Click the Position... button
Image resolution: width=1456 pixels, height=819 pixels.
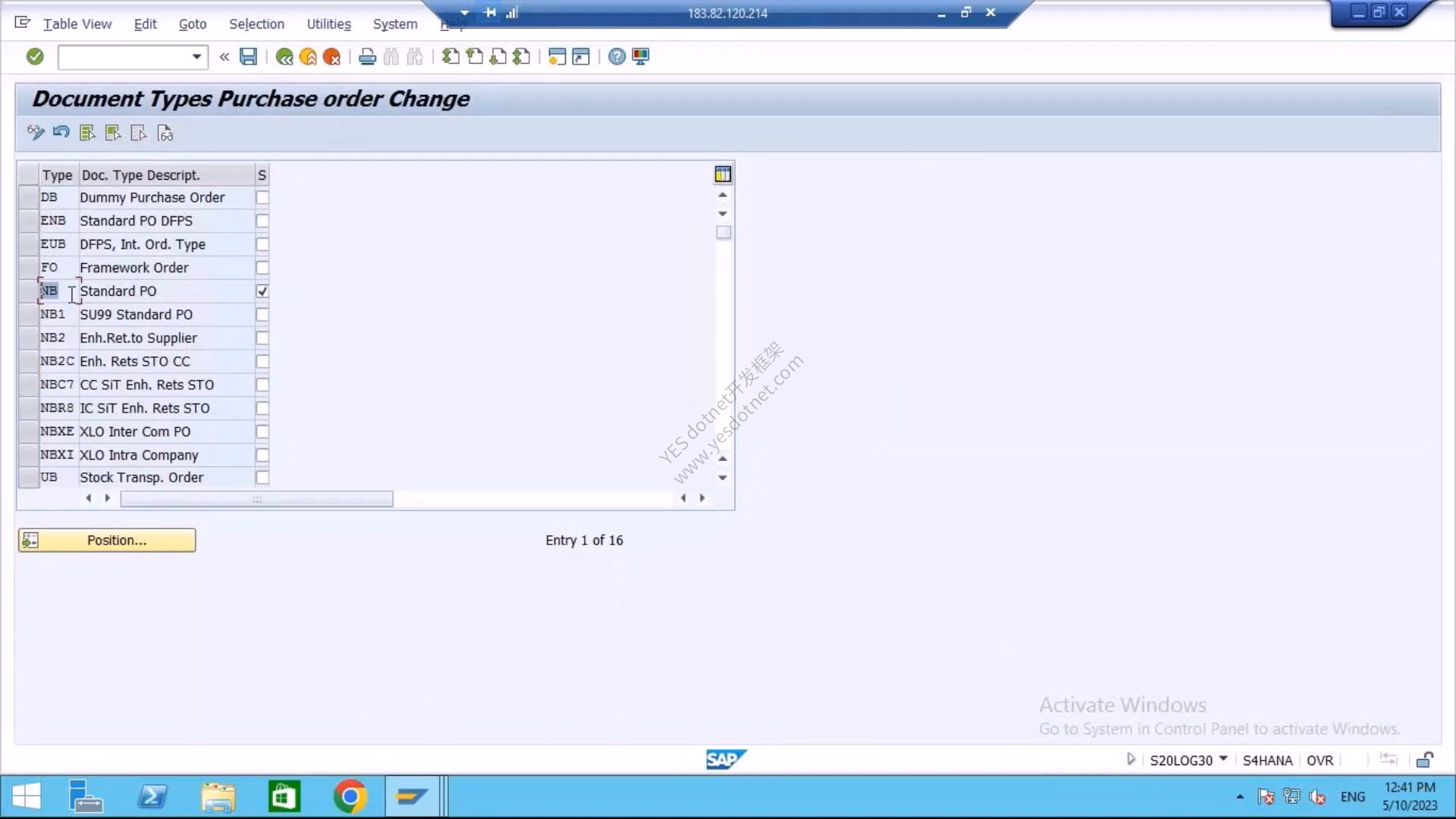click(107, 540)
